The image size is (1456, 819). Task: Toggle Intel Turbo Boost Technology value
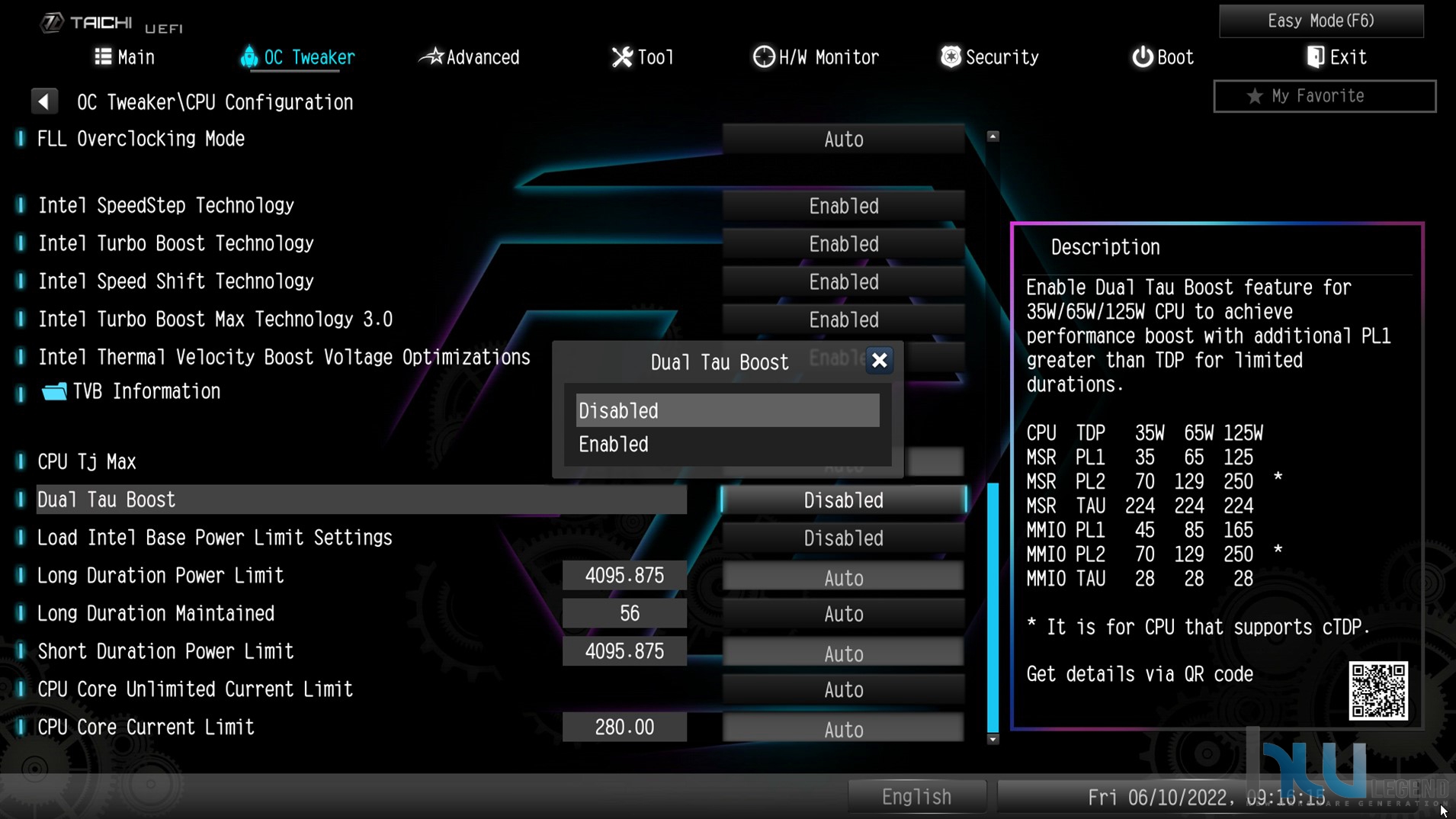point(843,244)
